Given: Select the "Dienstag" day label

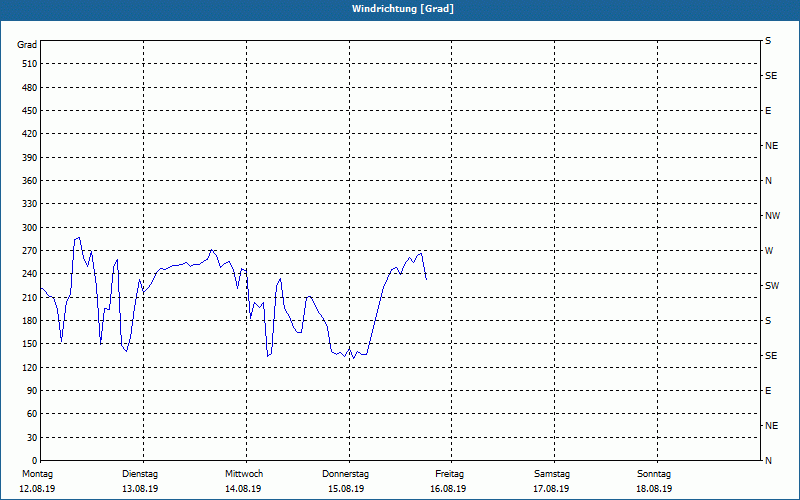Looking at the screenshot, I should 140,474.
